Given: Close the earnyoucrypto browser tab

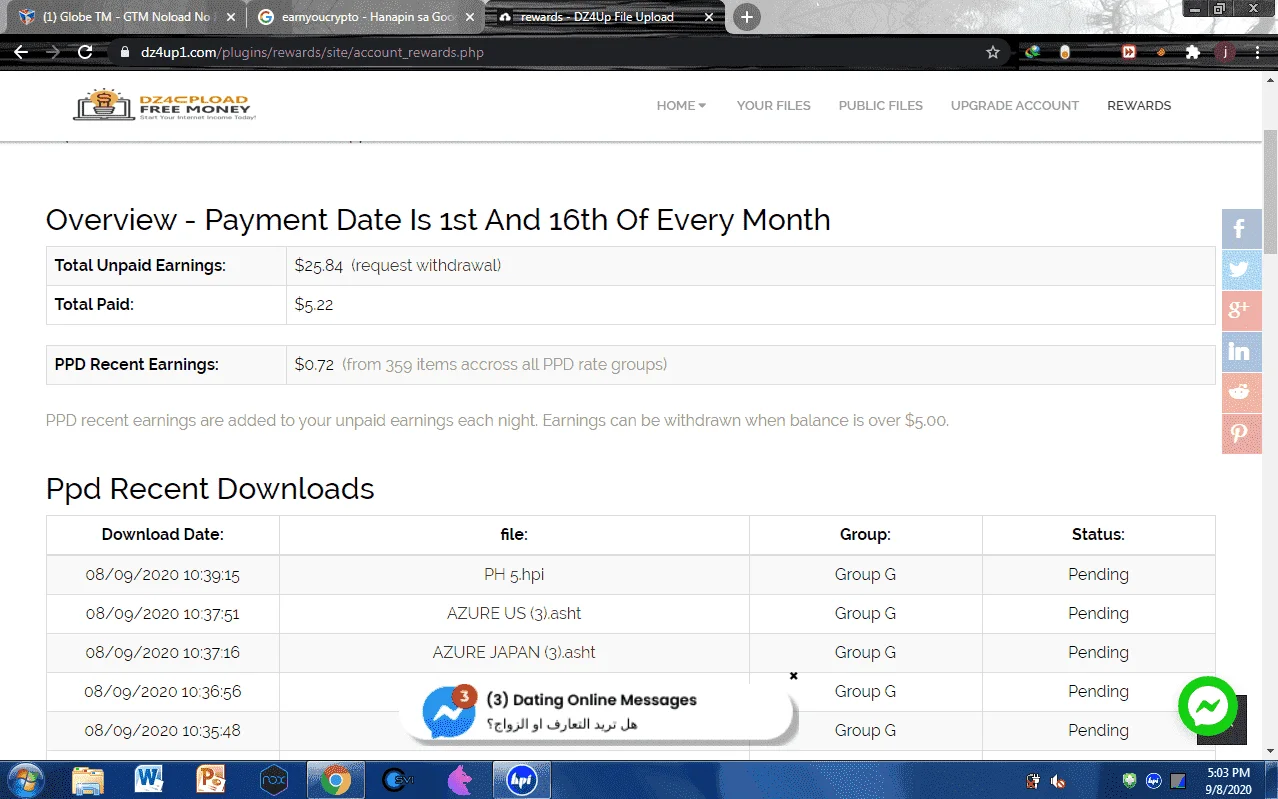Looking at the screenshot, I should tap(470, 17).
